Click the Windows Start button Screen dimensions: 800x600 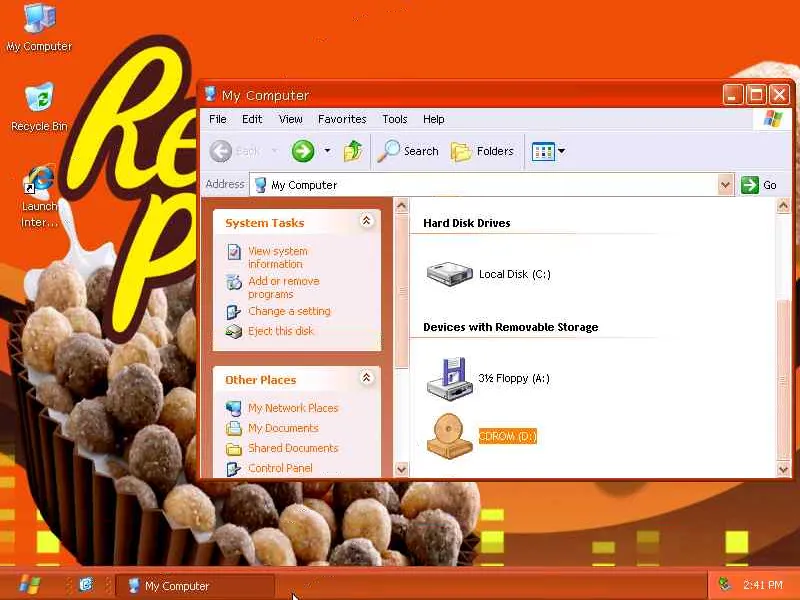tap(29, 585)
